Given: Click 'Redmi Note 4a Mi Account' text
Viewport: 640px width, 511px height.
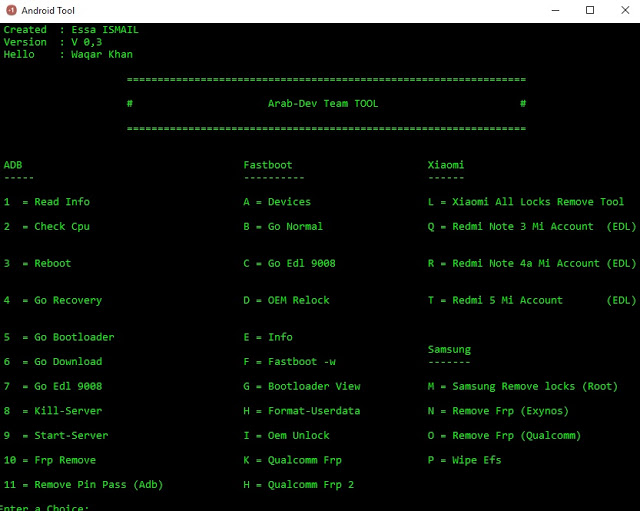Looking at the screenshot, I should (526, 263).
